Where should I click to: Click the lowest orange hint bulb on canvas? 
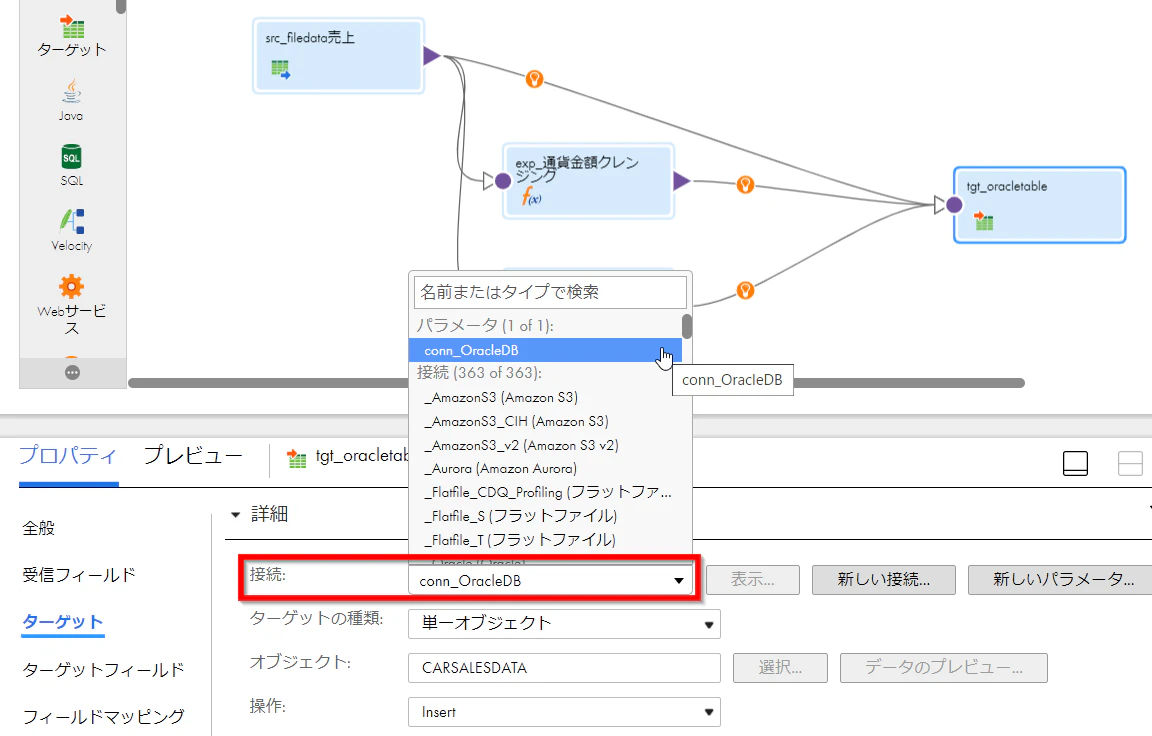745,291
